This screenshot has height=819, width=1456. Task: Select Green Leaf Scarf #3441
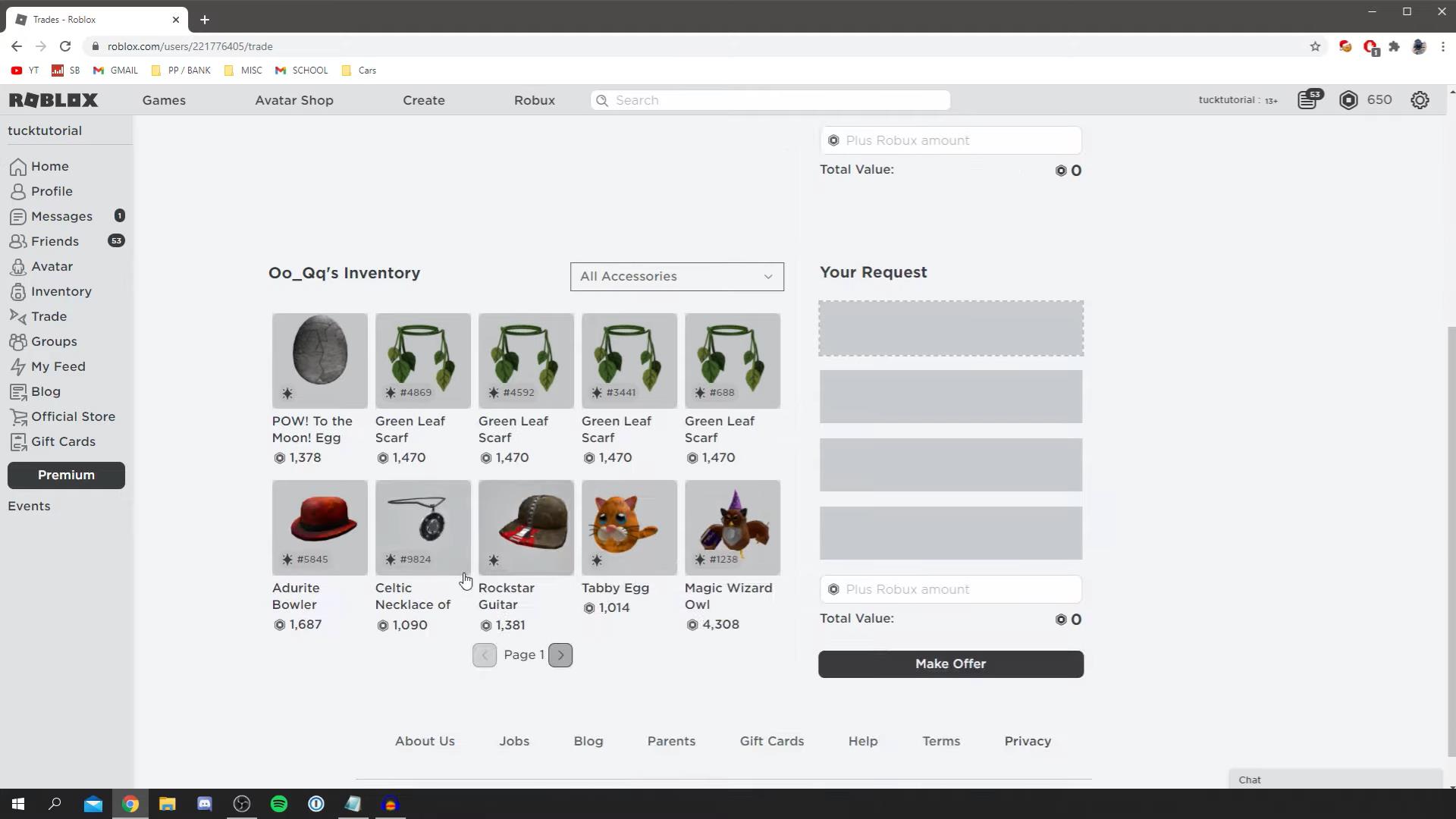tap(629, 361)
